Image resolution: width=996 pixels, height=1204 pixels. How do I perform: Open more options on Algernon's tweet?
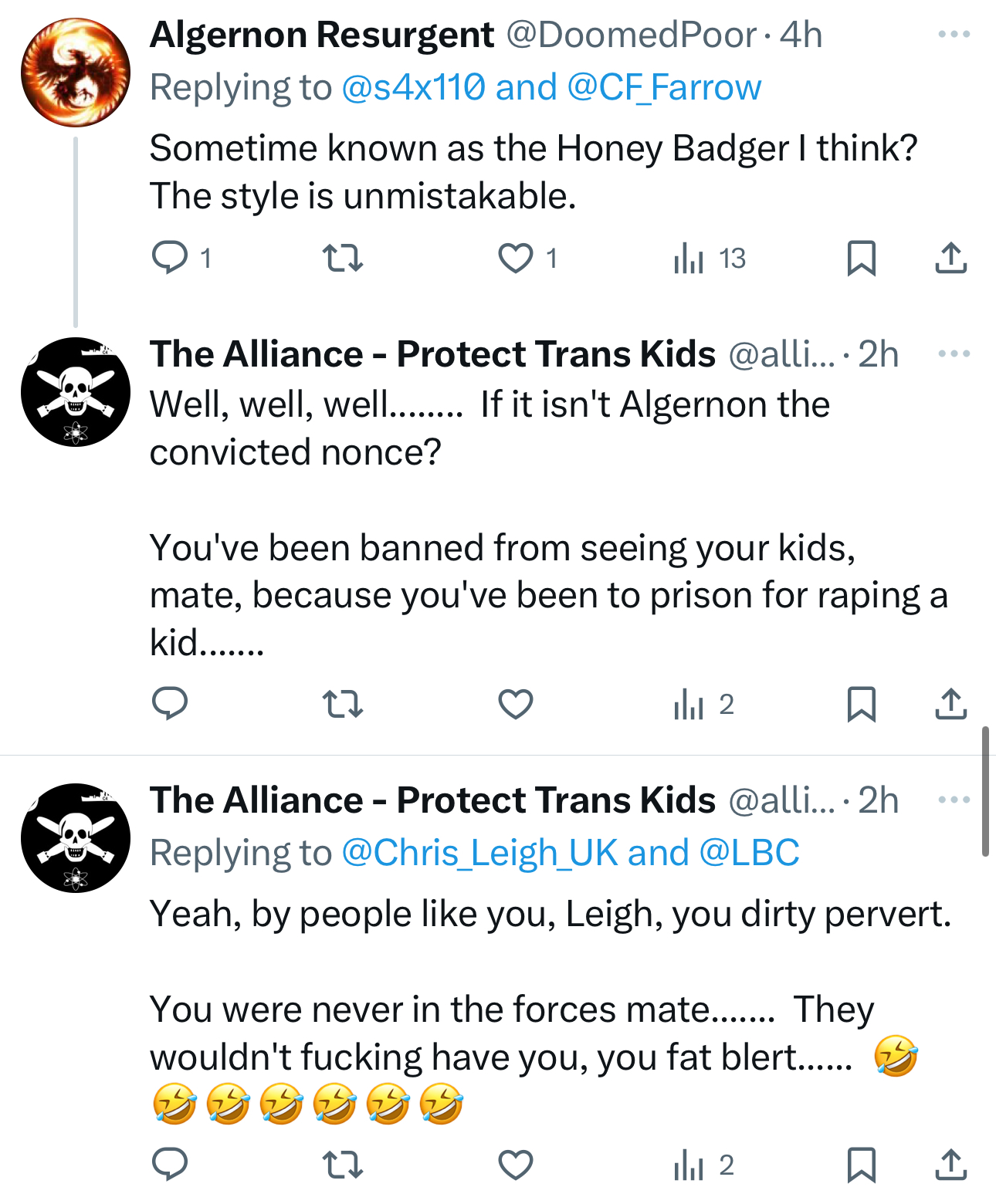pyautogui.click(x=954, y=35)
